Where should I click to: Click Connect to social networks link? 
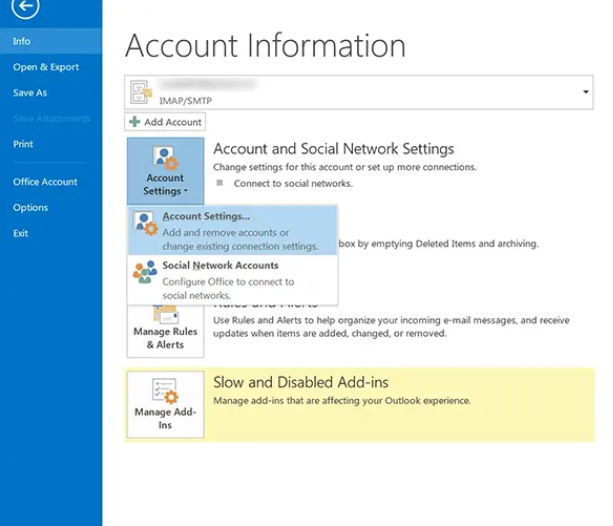click(x=293, y=183)
